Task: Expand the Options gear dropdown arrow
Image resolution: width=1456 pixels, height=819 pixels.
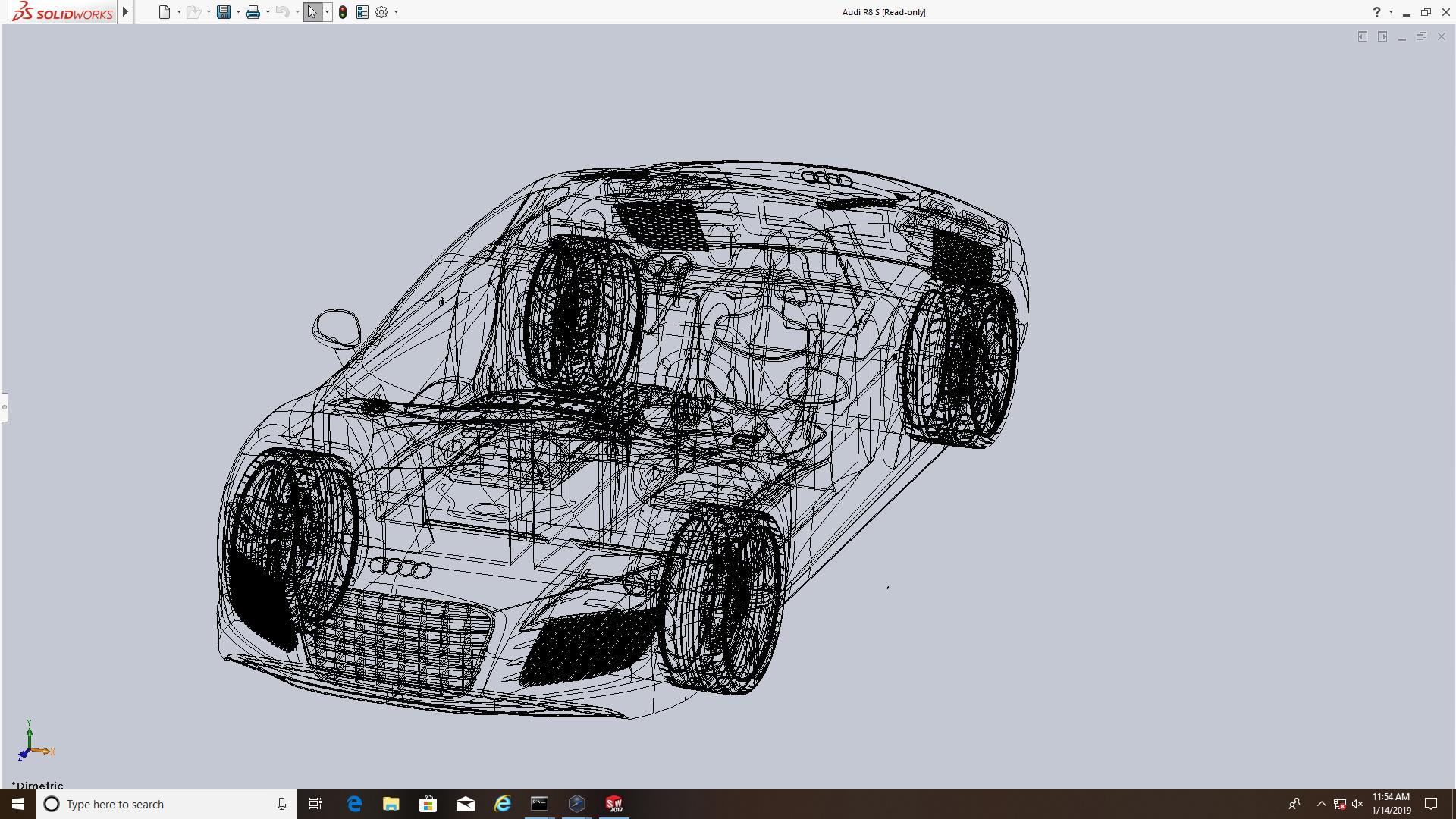Action: pos(396,12)
